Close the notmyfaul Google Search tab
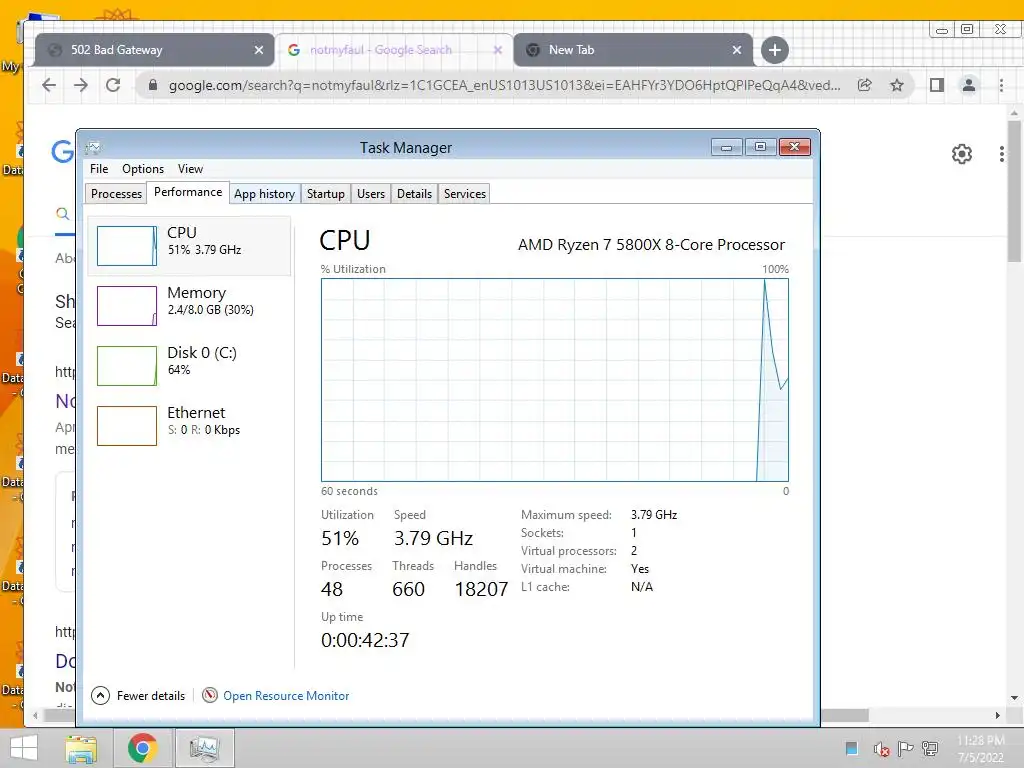The width and height of the screenshot is (1024, 768). coord(498,50)
